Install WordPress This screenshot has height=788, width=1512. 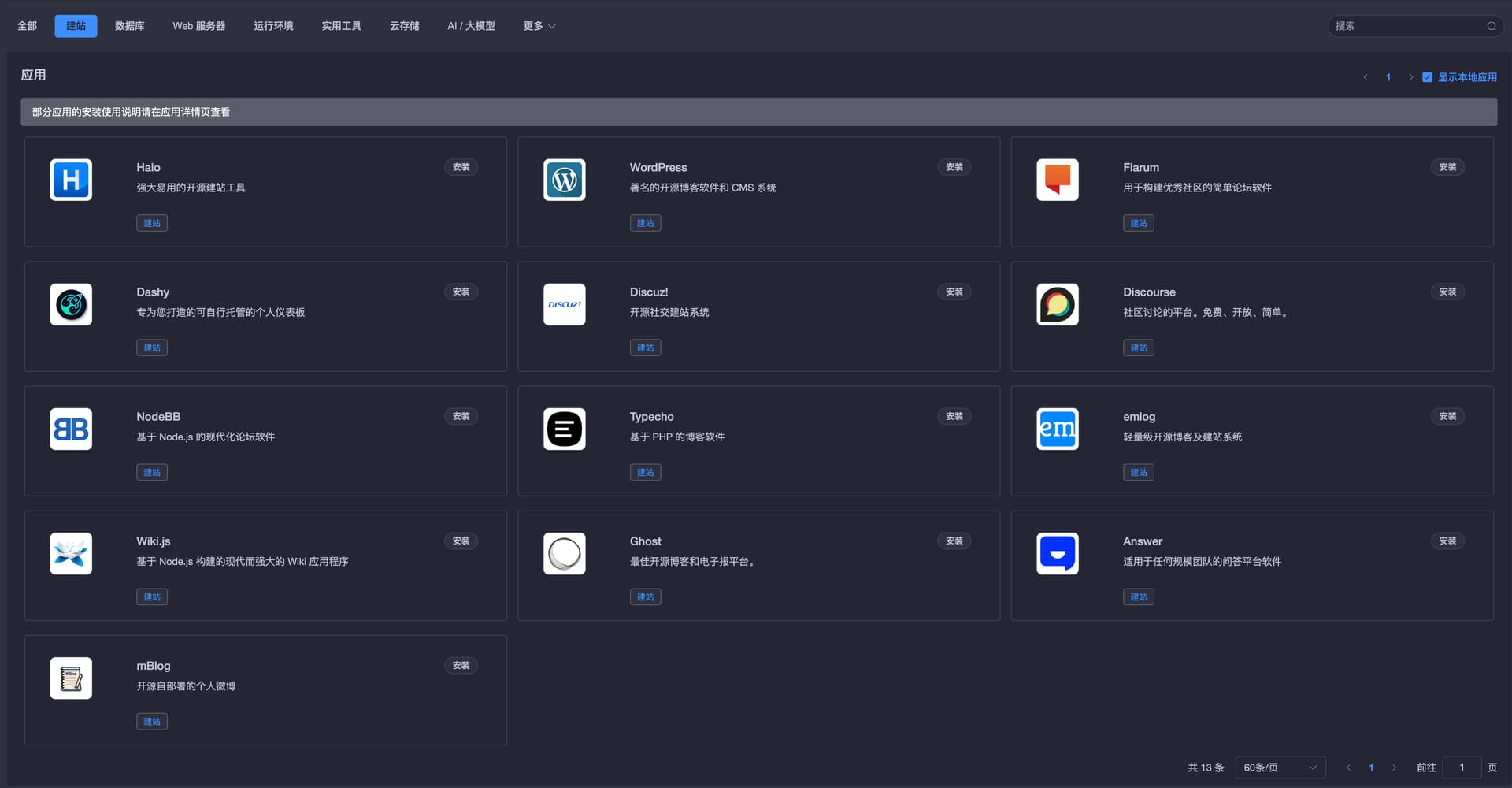[x=954, y=167]
